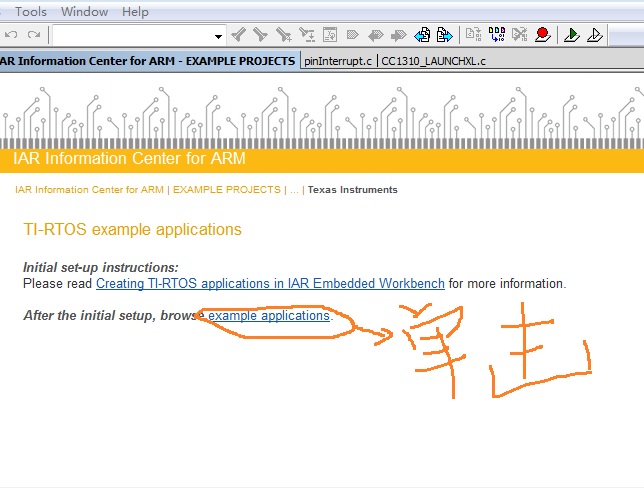The width and height of the screenshot is (644, 489).
Task: Click the red Toggle Breakpoint icon
Action: pyautogui.click(x=543, y=35)
